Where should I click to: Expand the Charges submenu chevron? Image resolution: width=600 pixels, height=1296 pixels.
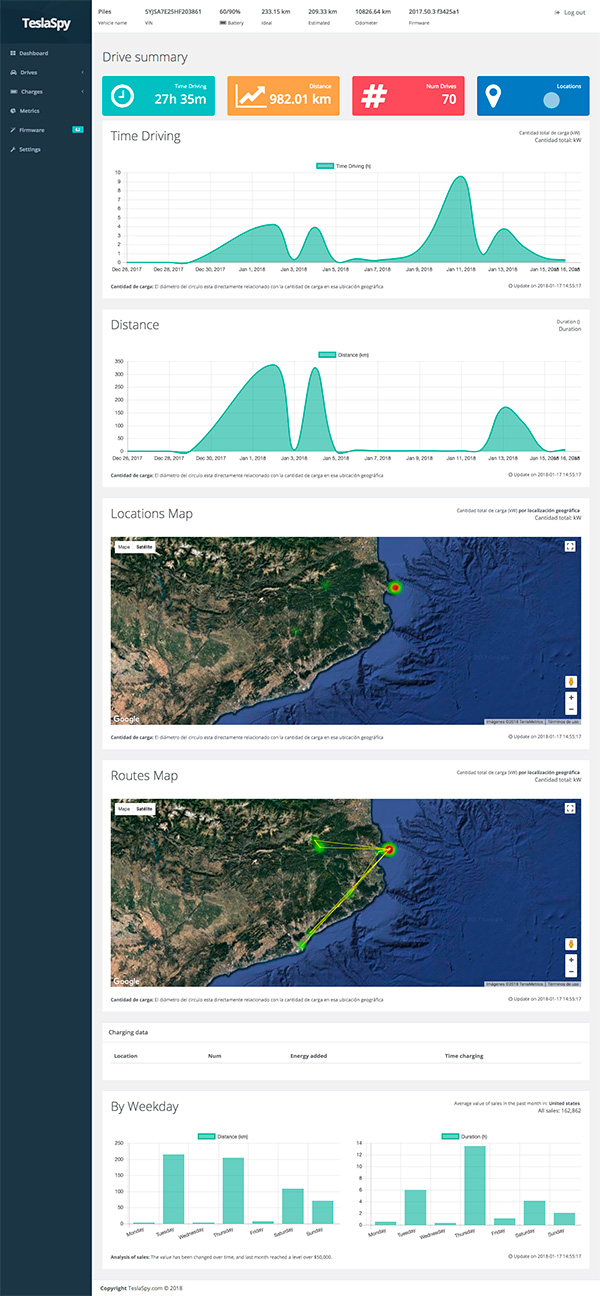[83, 92]
